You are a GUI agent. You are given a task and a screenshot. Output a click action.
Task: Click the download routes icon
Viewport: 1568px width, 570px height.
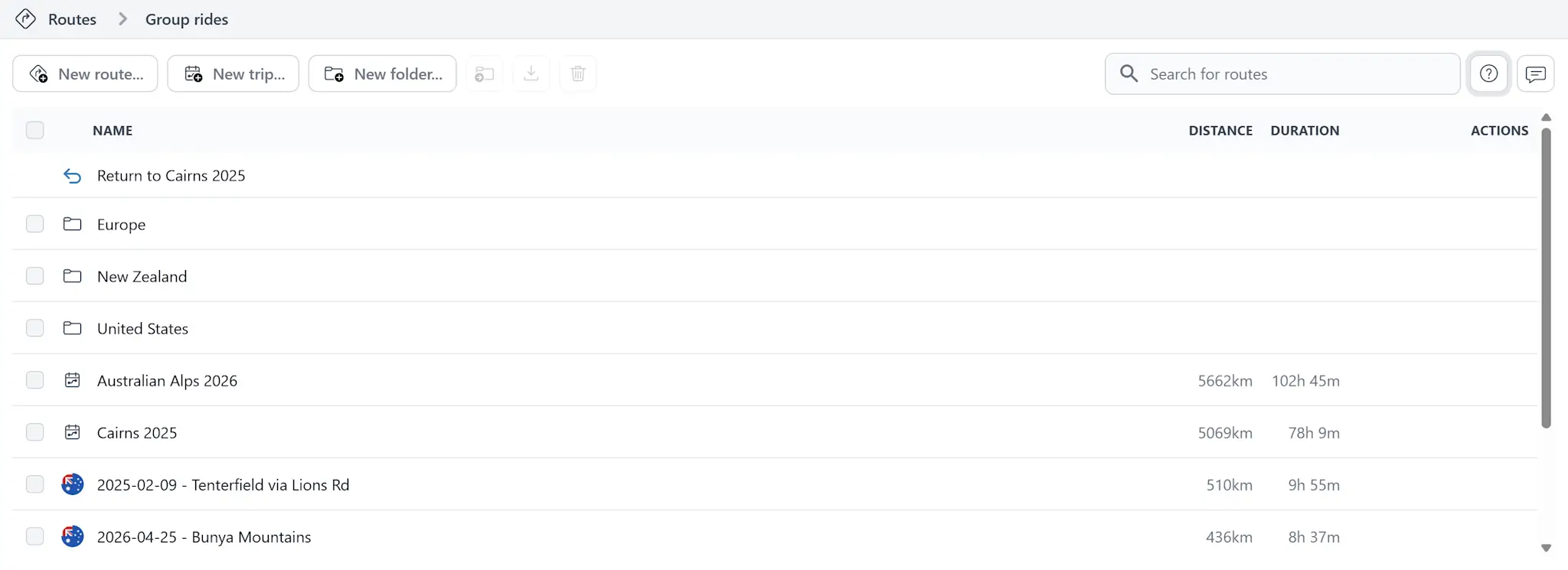(x=531, y=74)
